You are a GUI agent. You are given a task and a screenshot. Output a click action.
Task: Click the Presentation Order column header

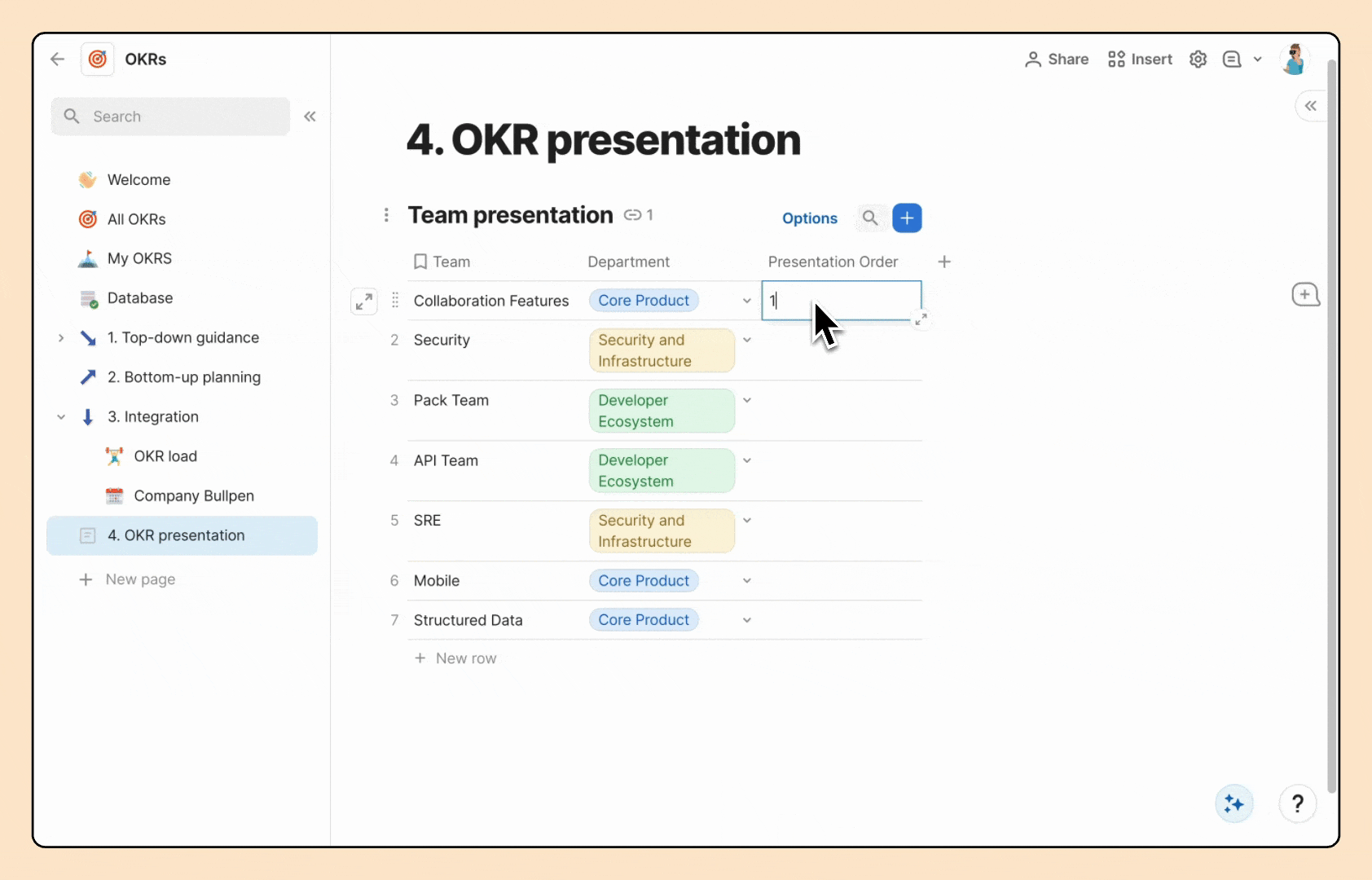point(833,262)
